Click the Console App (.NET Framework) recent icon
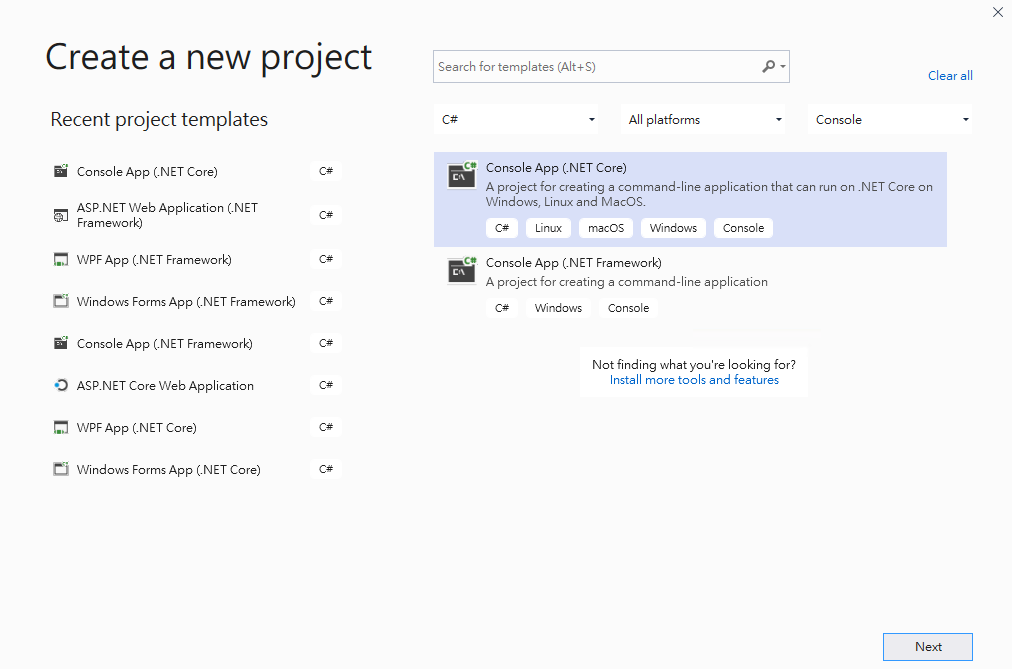This screenshot has width=1012, height=669. [61, 343]
